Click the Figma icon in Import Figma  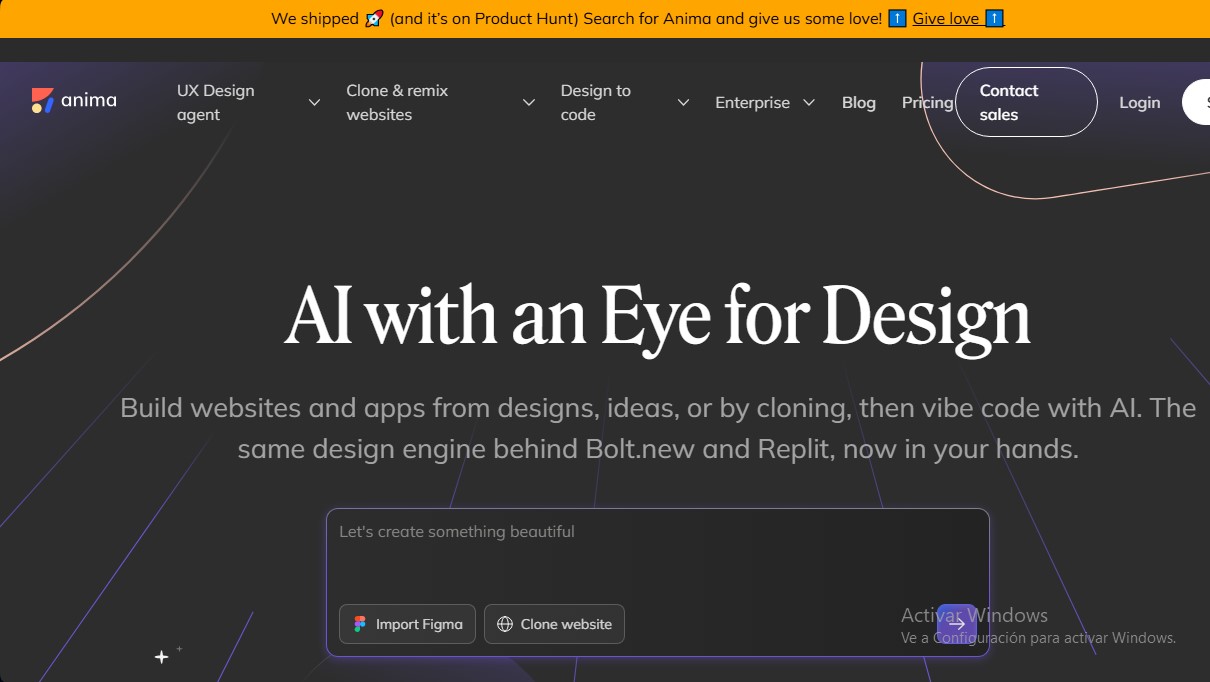(360, 624)
